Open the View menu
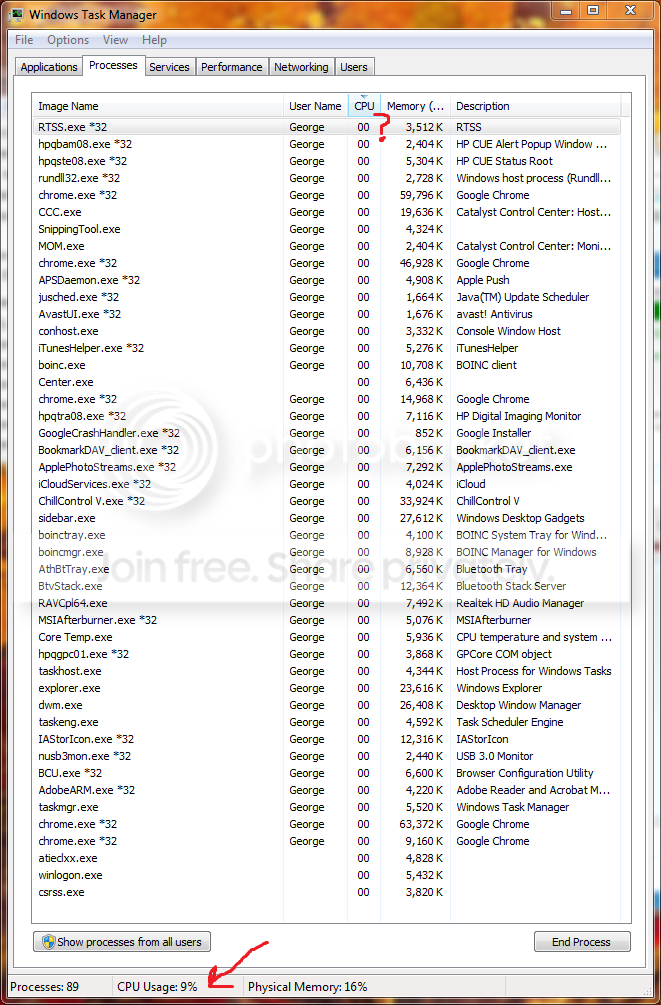 click(x=115, y=40)
